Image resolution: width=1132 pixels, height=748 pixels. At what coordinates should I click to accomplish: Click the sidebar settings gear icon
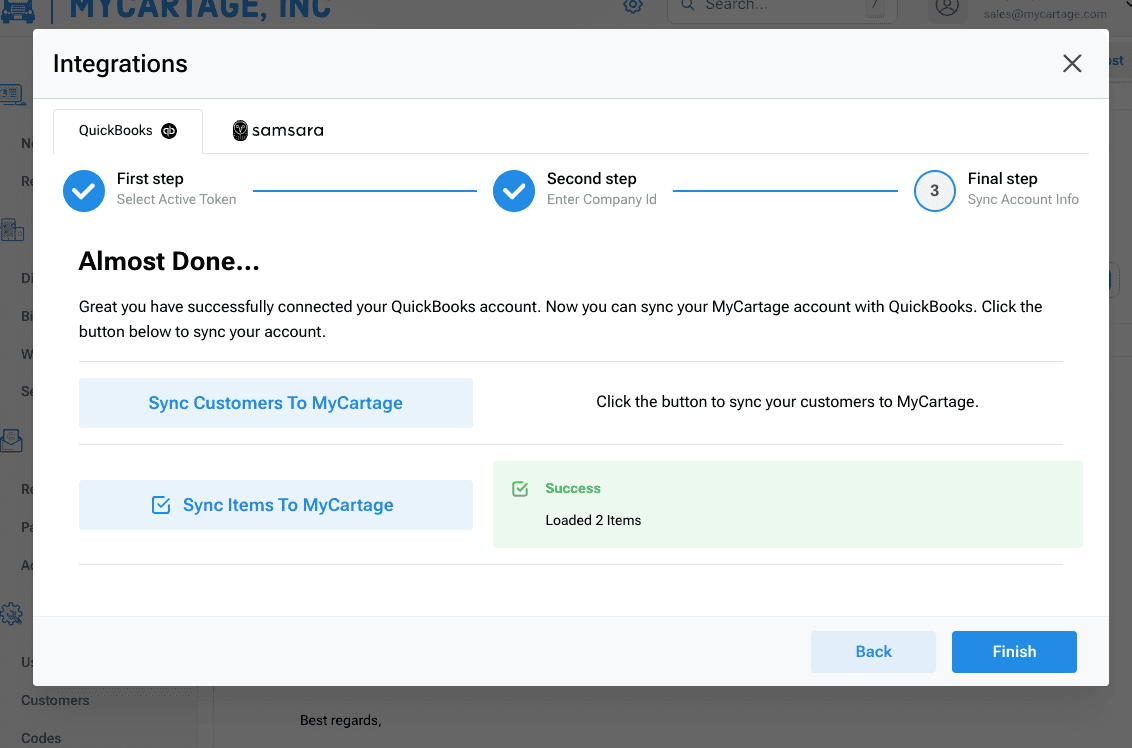point(12,614)
